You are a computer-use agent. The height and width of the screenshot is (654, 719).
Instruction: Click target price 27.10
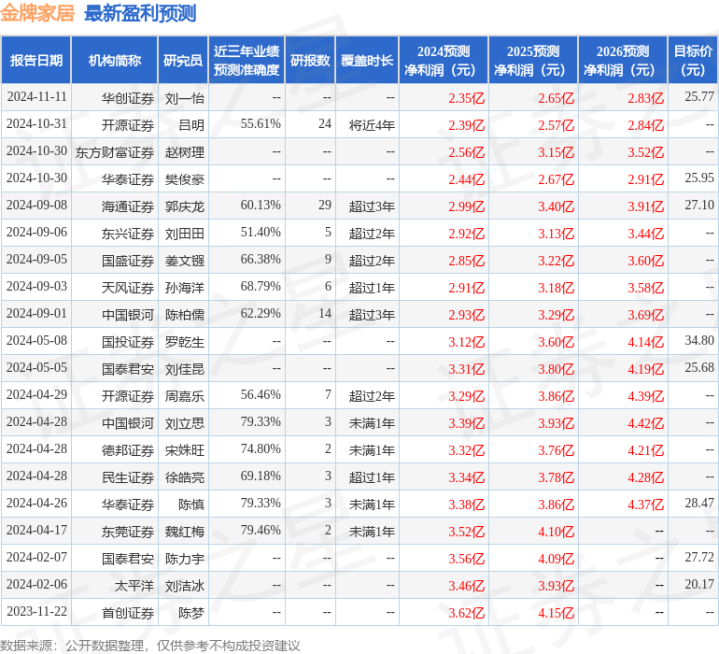point(699,205)
